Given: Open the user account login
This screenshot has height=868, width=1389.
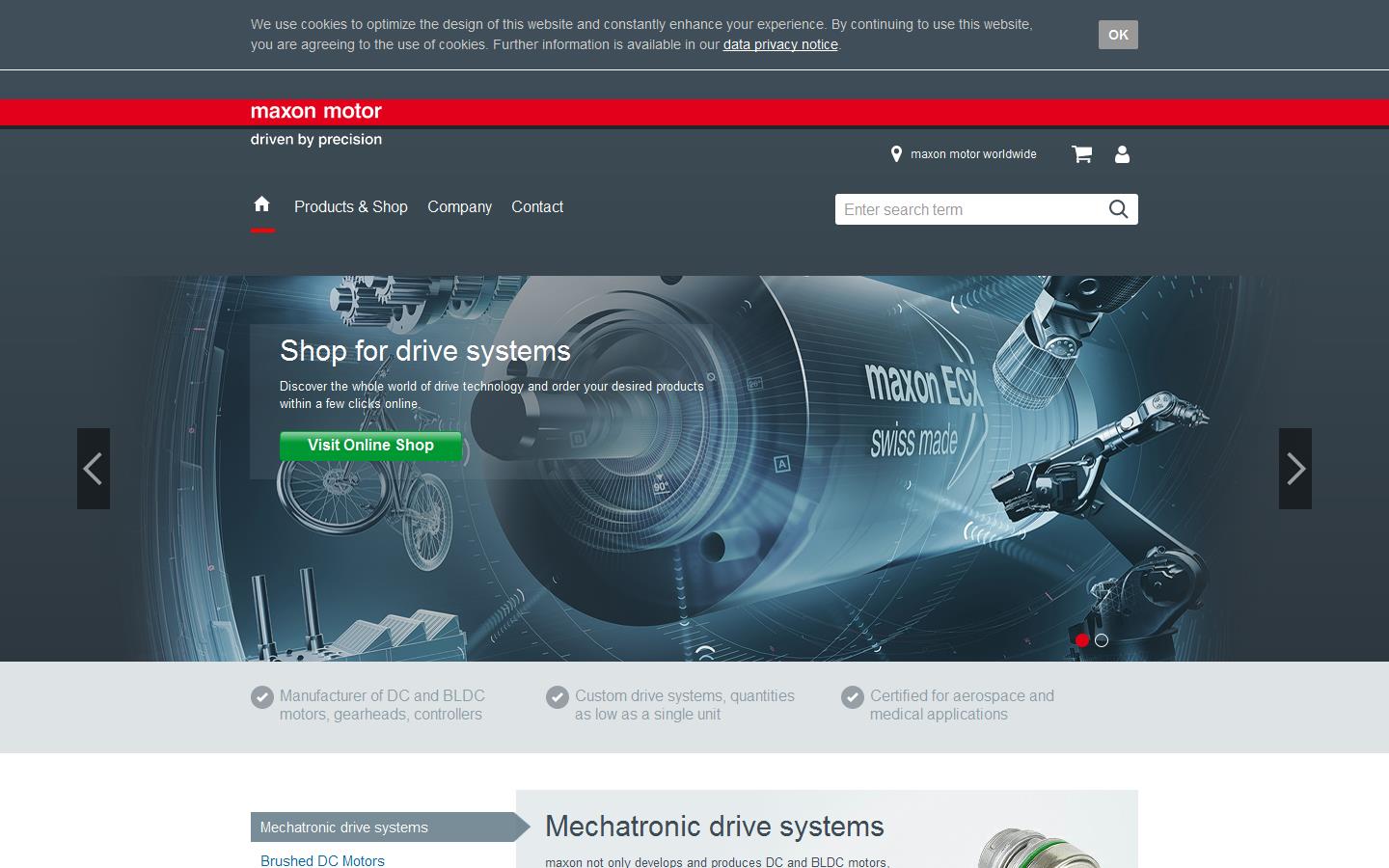Looking at the screenshot, I should coord(1122,154).
